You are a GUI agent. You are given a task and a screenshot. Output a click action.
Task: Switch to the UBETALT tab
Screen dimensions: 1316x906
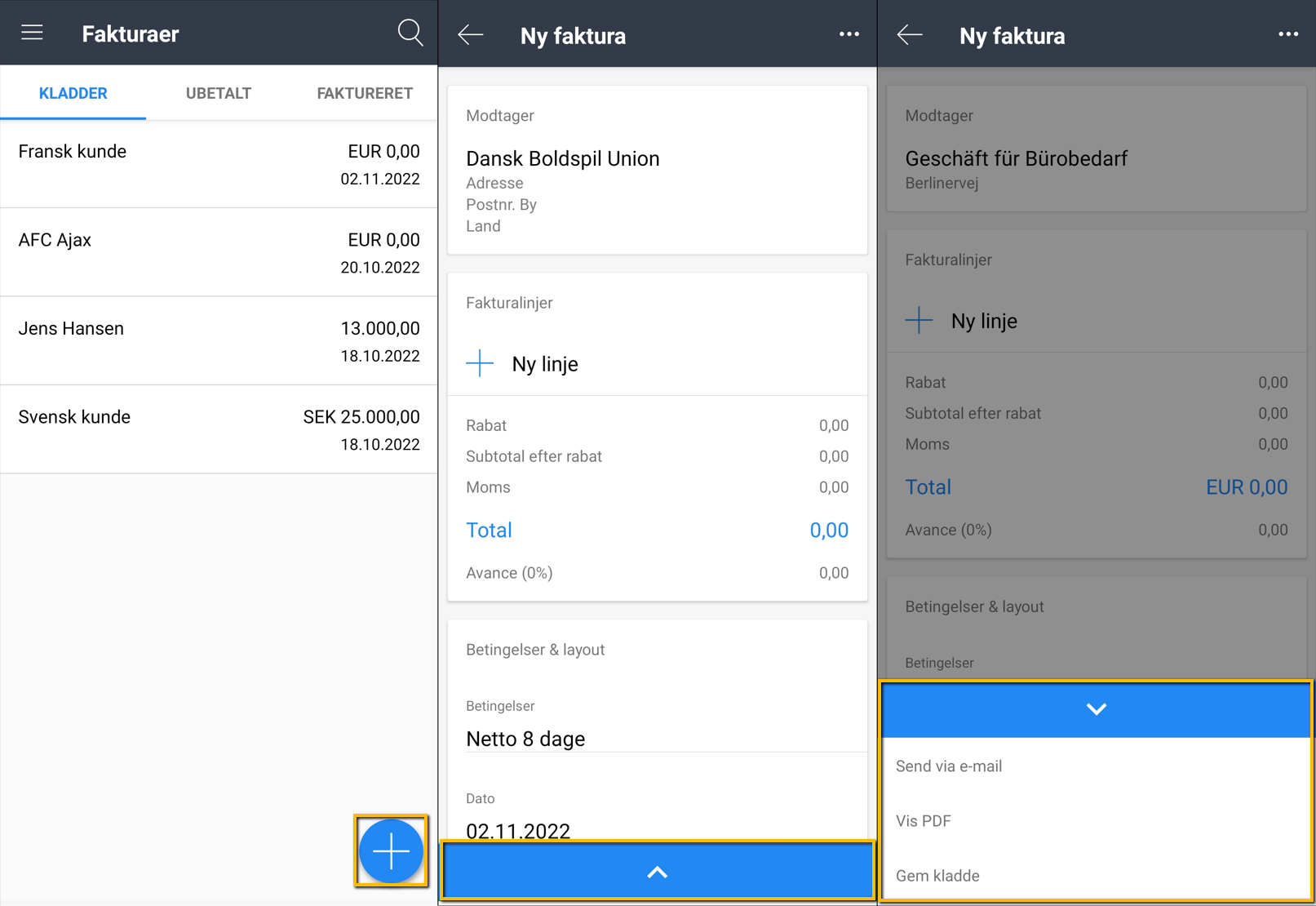click(218, 93)
